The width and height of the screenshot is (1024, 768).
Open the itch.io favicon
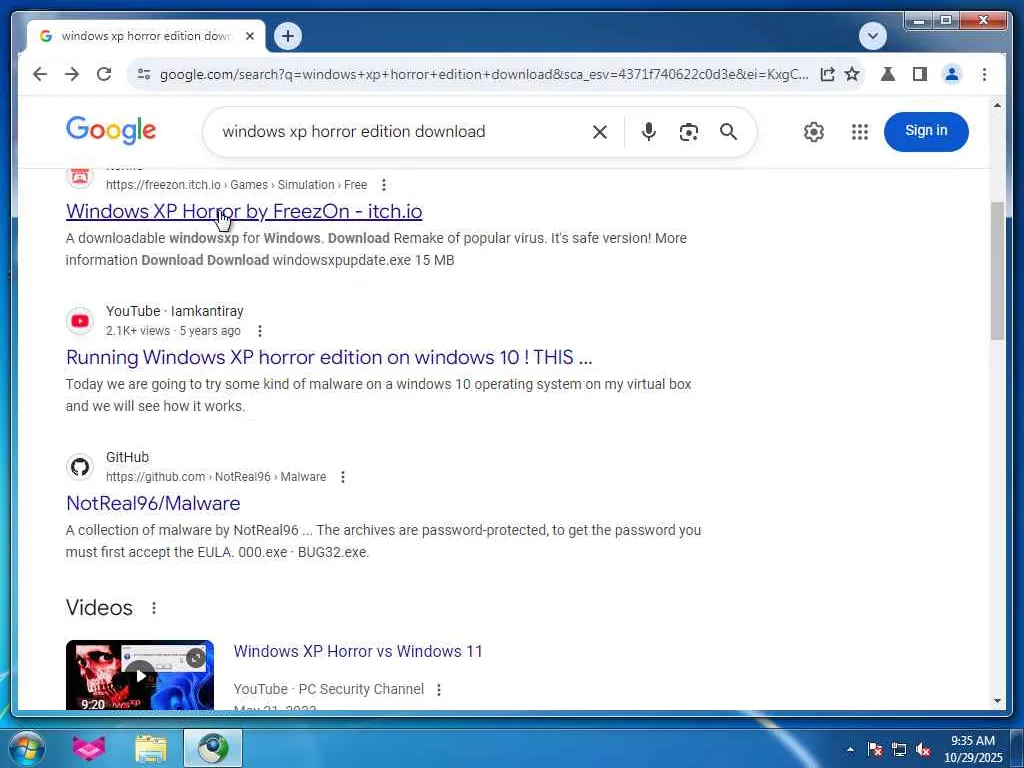pos(80,176)
